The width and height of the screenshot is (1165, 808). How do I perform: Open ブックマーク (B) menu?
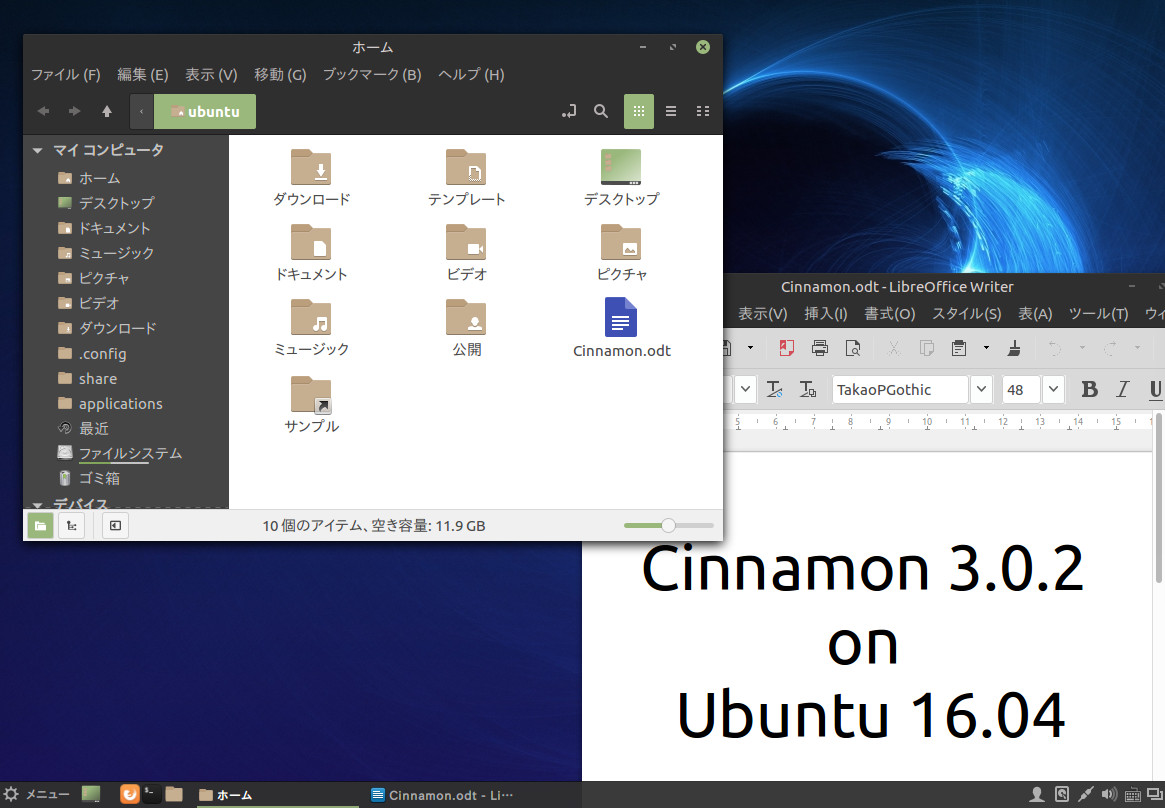(371, 74)
